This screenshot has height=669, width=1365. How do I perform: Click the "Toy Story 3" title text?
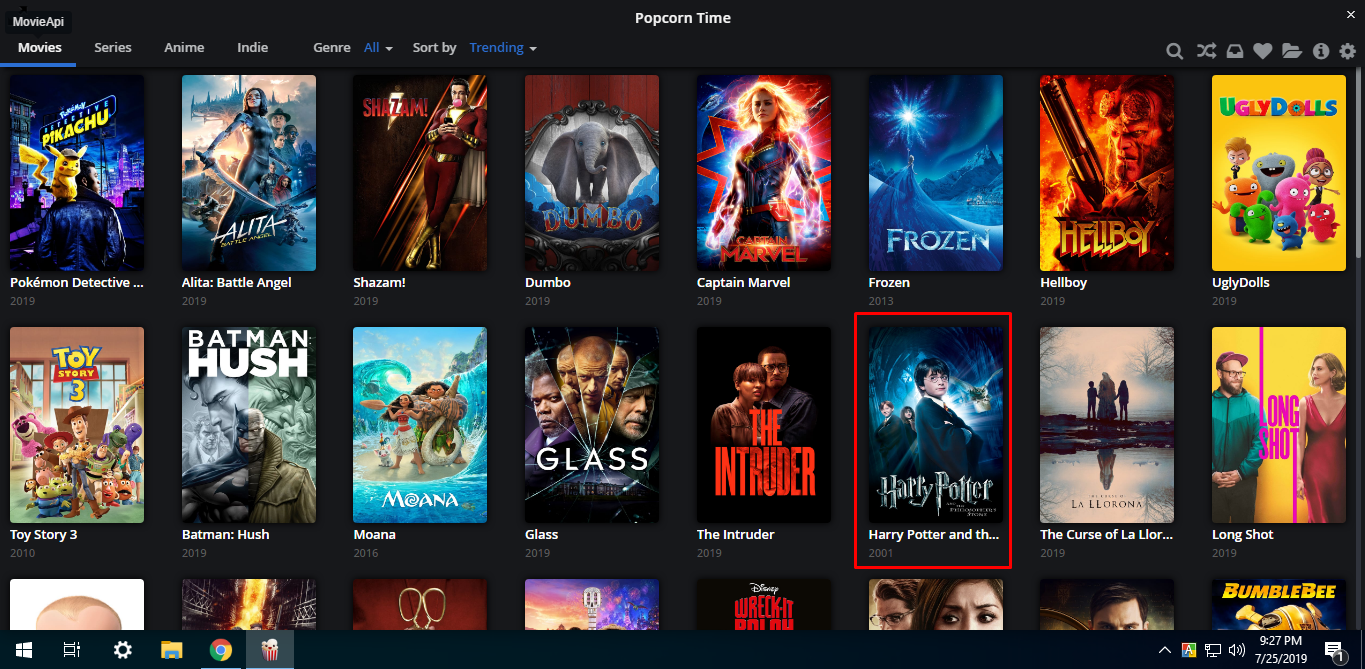(x=44, y=535)
